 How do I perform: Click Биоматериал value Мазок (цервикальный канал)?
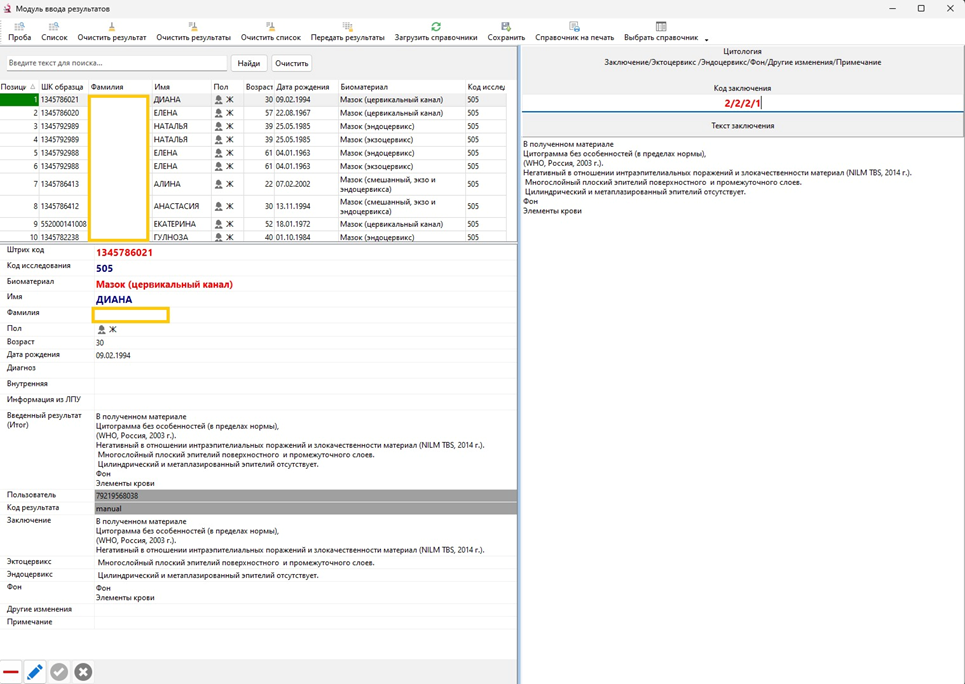point(164,284)
